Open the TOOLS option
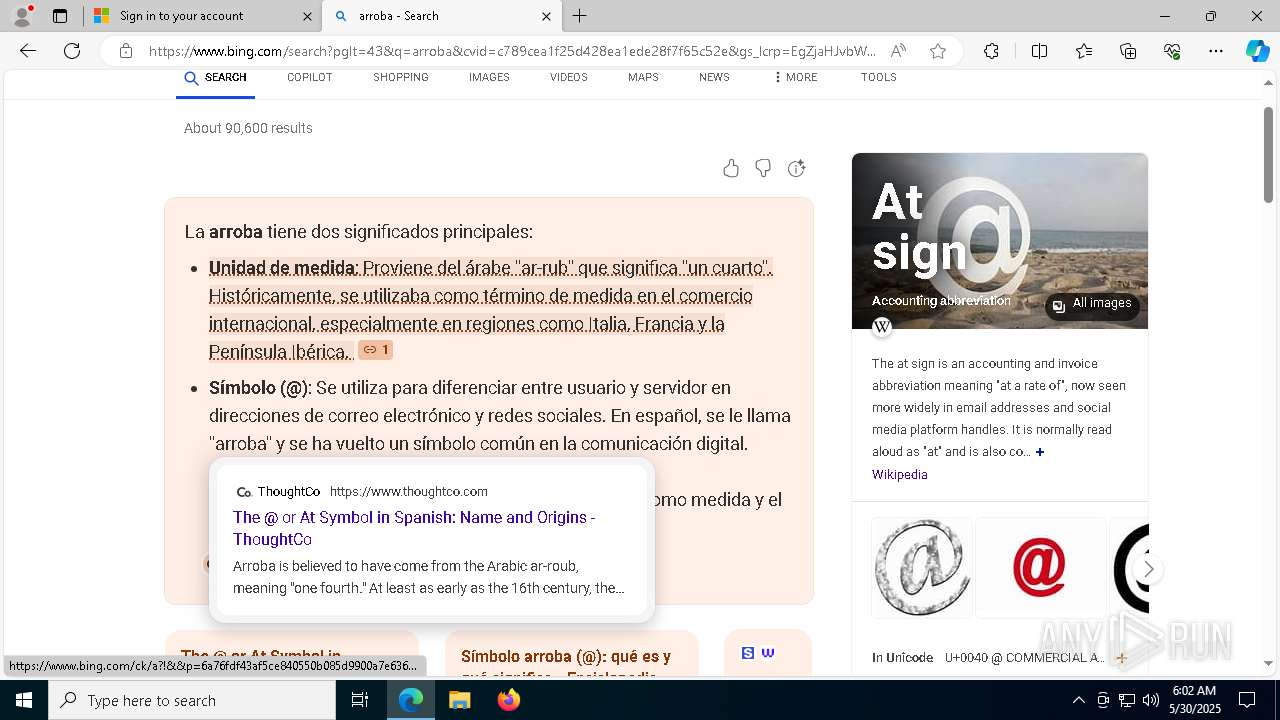1280x720 pixels. click(879, 77)
